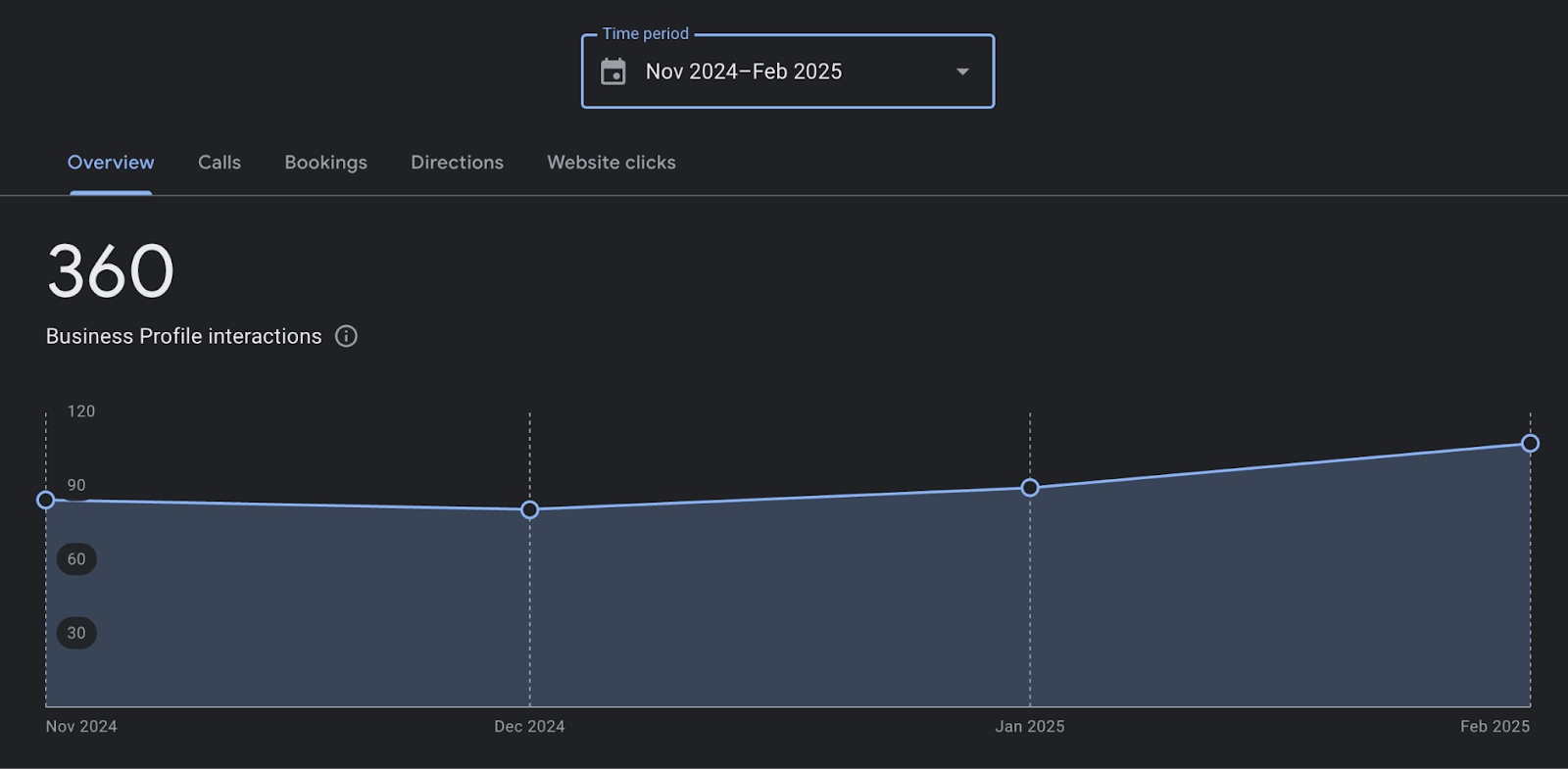The height and width of the screenshot is (769, 1568).
Task: Click the 30 y-axis label pill
Action: (x=76, y=633)
